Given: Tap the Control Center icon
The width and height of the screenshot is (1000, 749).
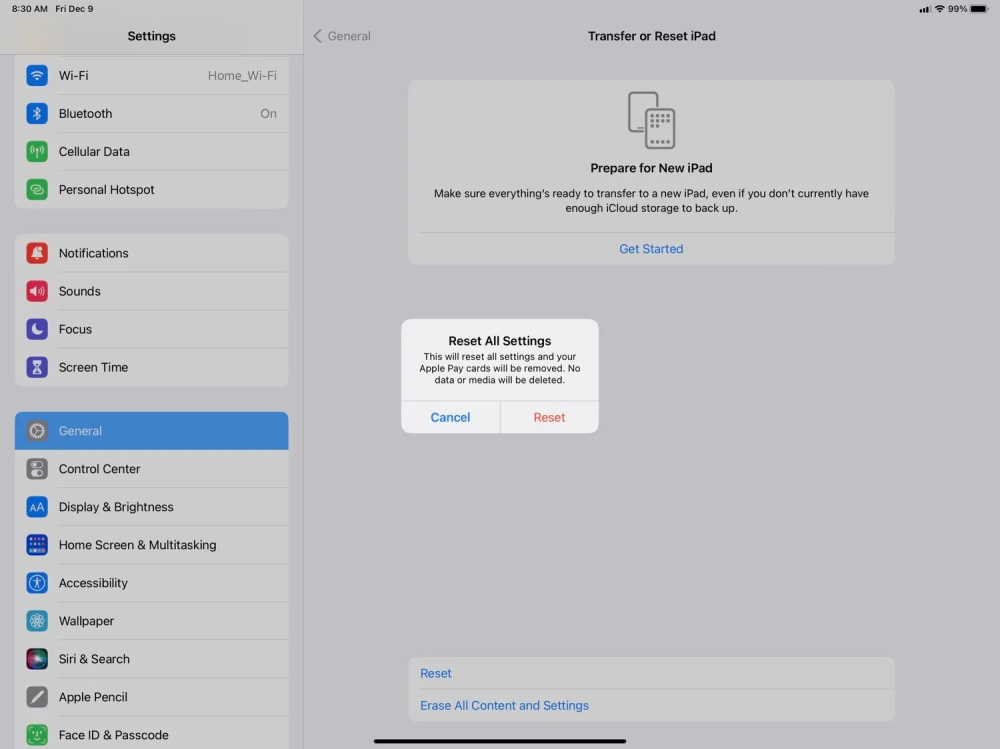Looking at the screenshot, I should point(37,469).
